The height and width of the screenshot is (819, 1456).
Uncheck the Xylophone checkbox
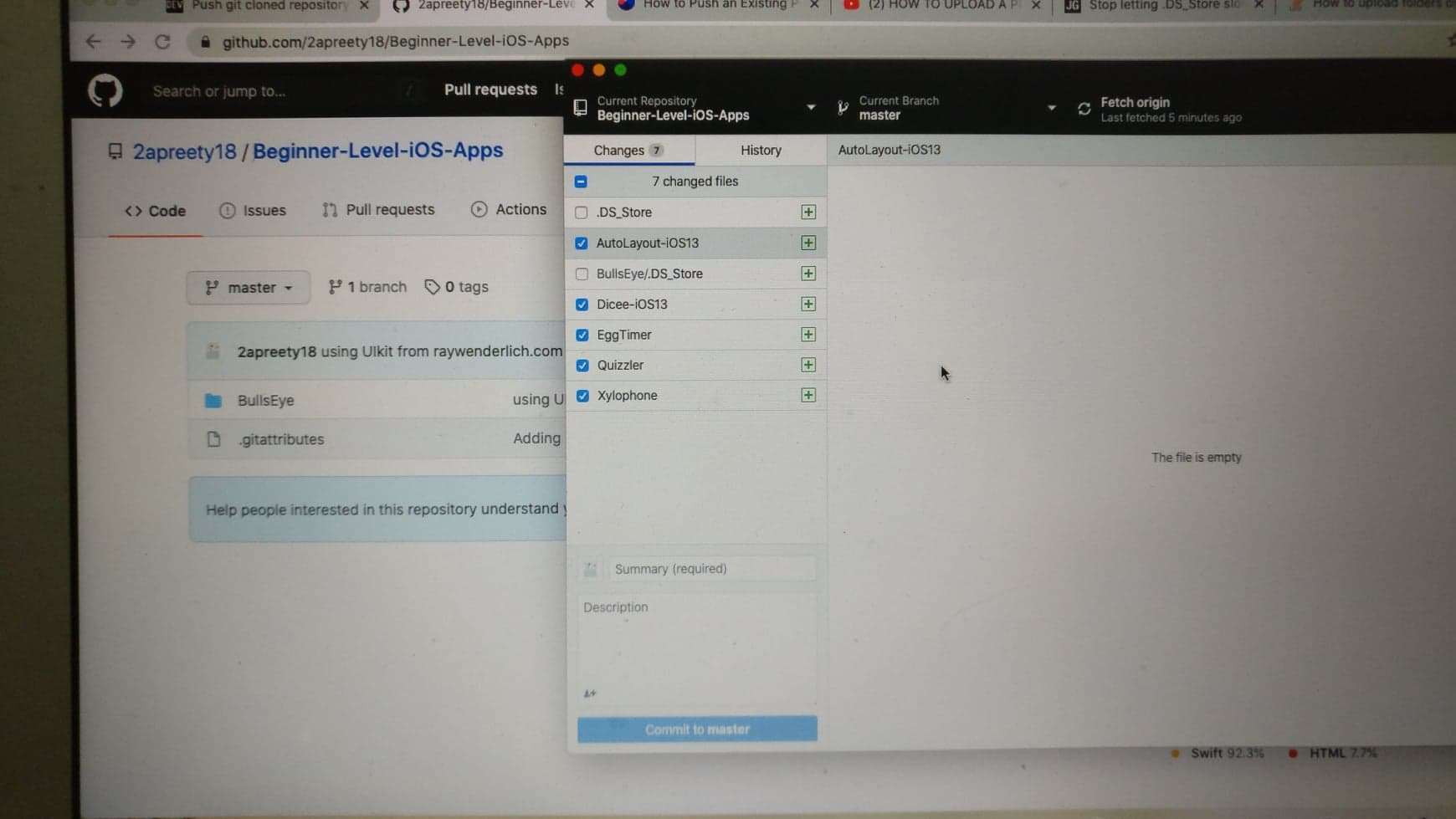[x=583, y=396]
